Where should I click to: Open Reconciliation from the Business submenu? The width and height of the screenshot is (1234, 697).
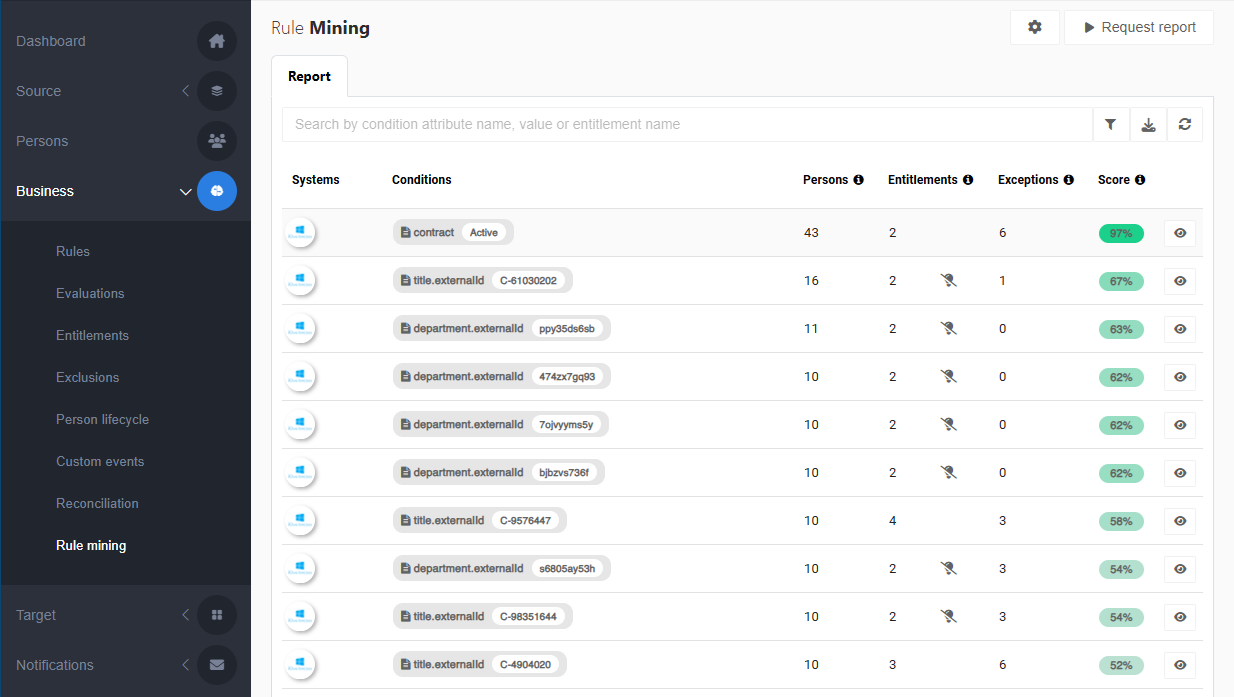point(97,503)
